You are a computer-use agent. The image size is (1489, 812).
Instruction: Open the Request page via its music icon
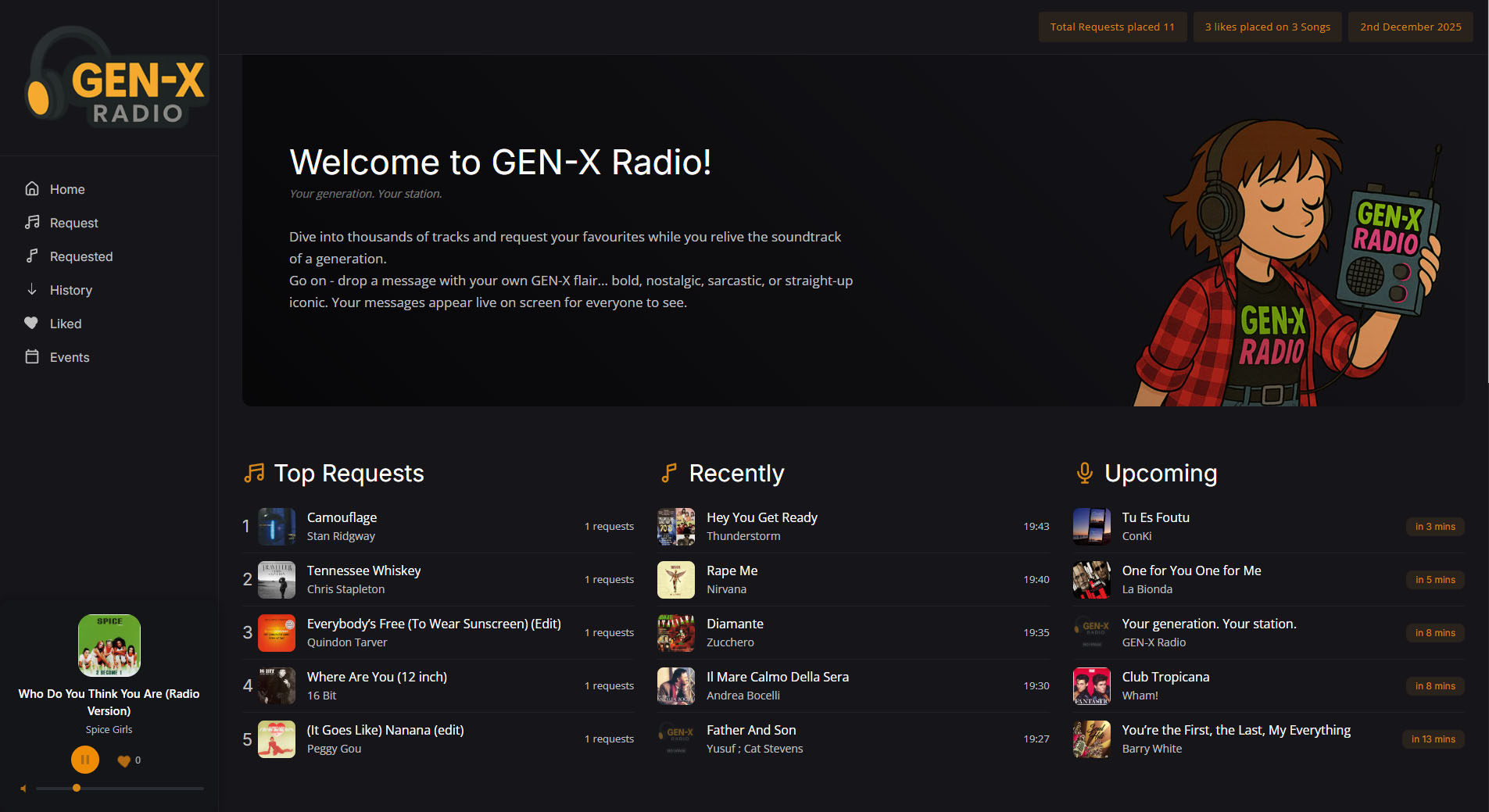click(32, 222)
